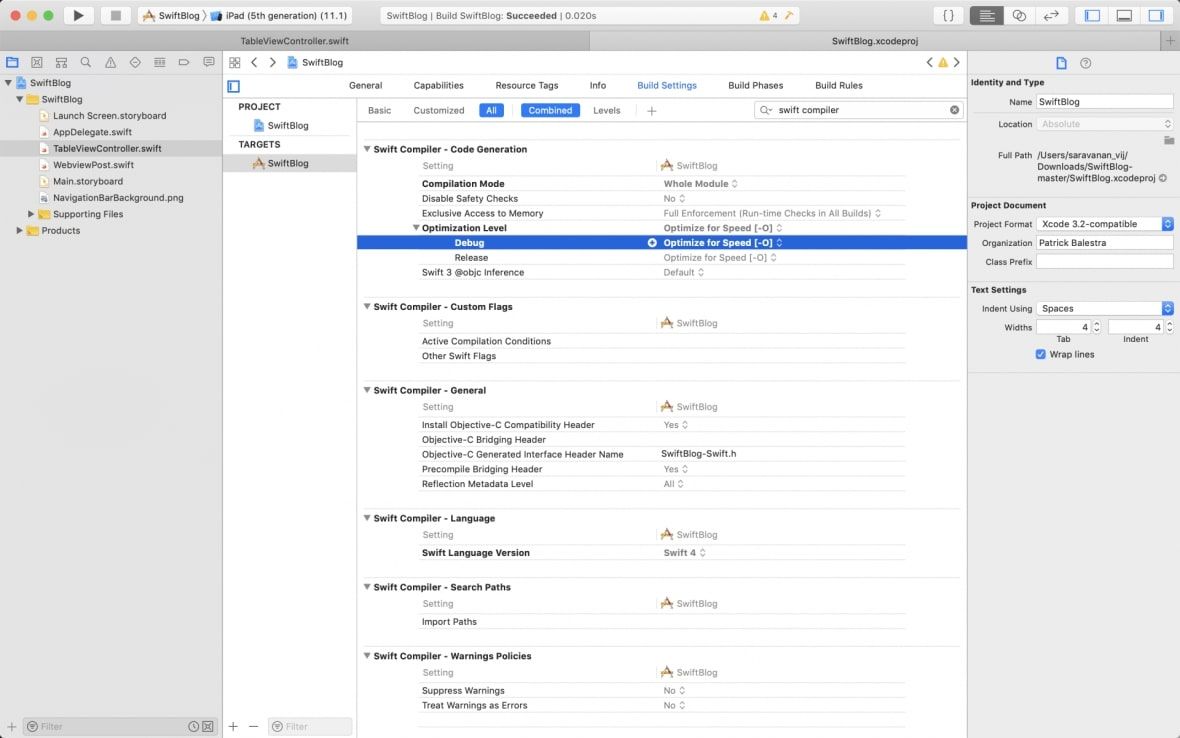Open the Info tab
The width and height of the screenshot is (1180, 738).
pos(598,86)
